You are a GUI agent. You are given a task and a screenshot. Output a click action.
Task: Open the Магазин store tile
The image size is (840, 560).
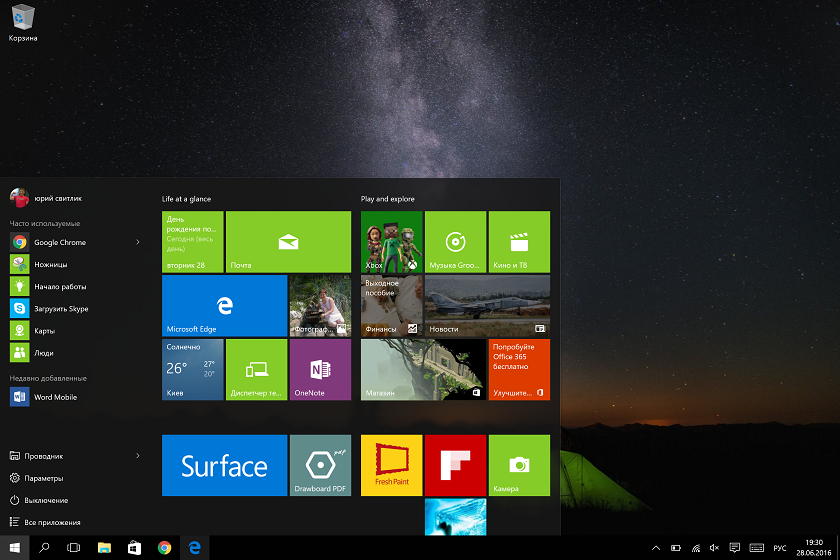click(423, 369)
